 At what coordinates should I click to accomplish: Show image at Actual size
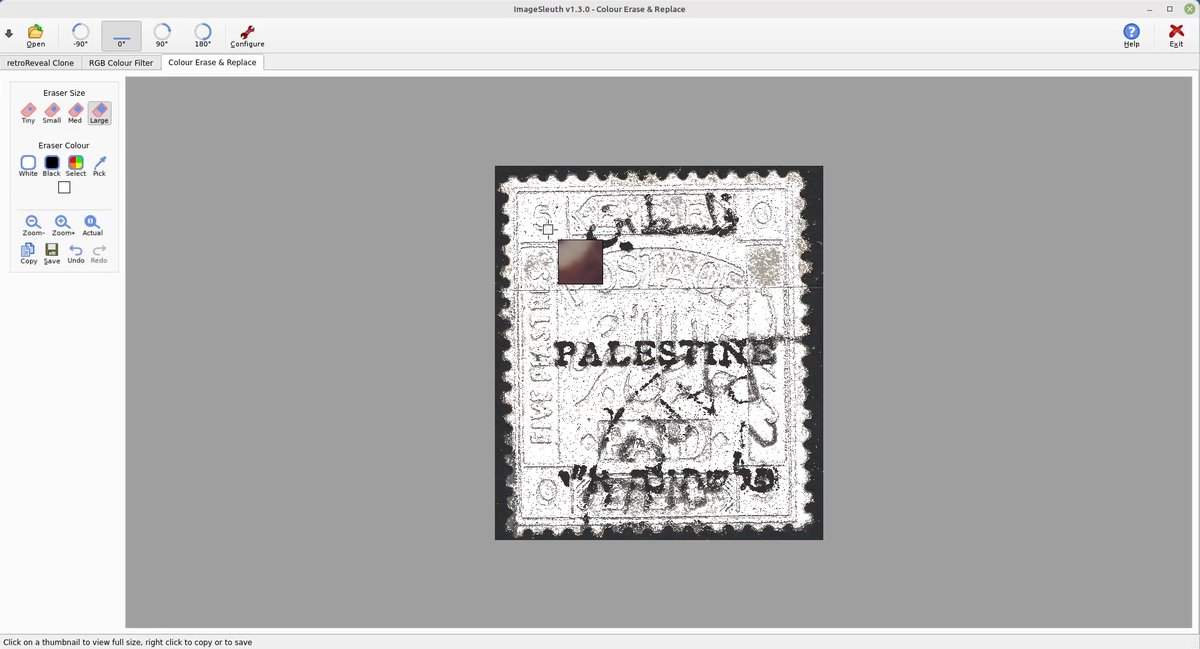(x=92, y=225)
